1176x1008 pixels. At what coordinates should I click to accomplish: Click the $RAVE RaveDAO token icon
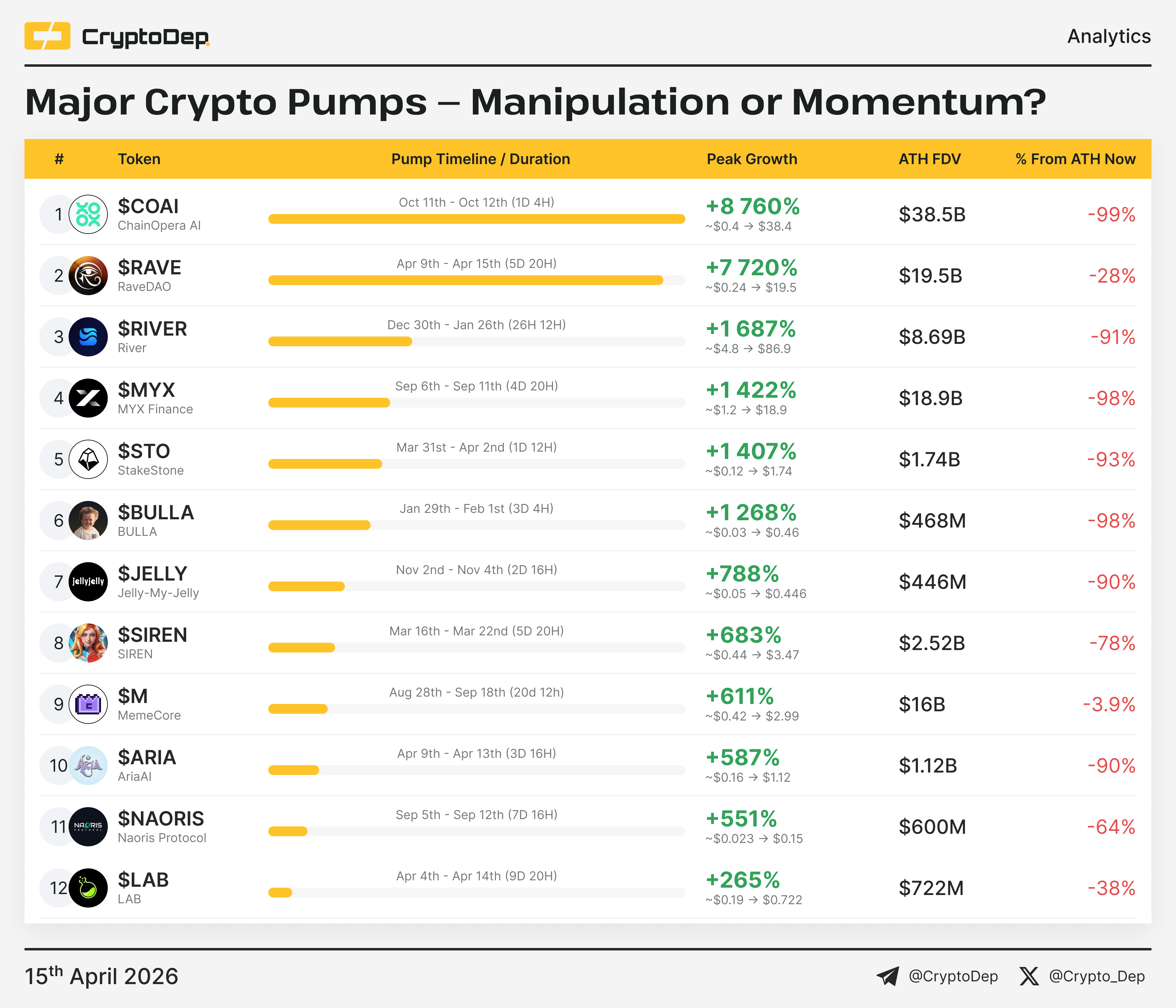(x=88, y=276)
